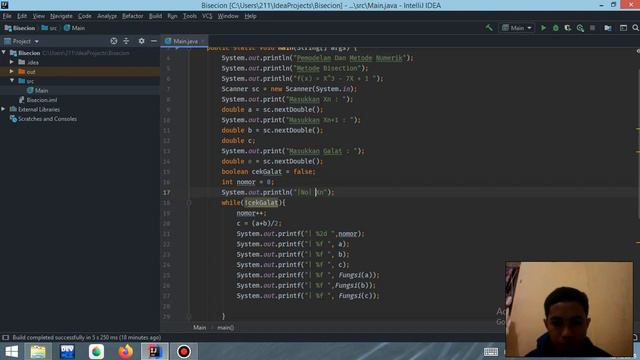The image size is (640, 360).
Task: Click the Build project hammer icon
Action: pos(489,28)
